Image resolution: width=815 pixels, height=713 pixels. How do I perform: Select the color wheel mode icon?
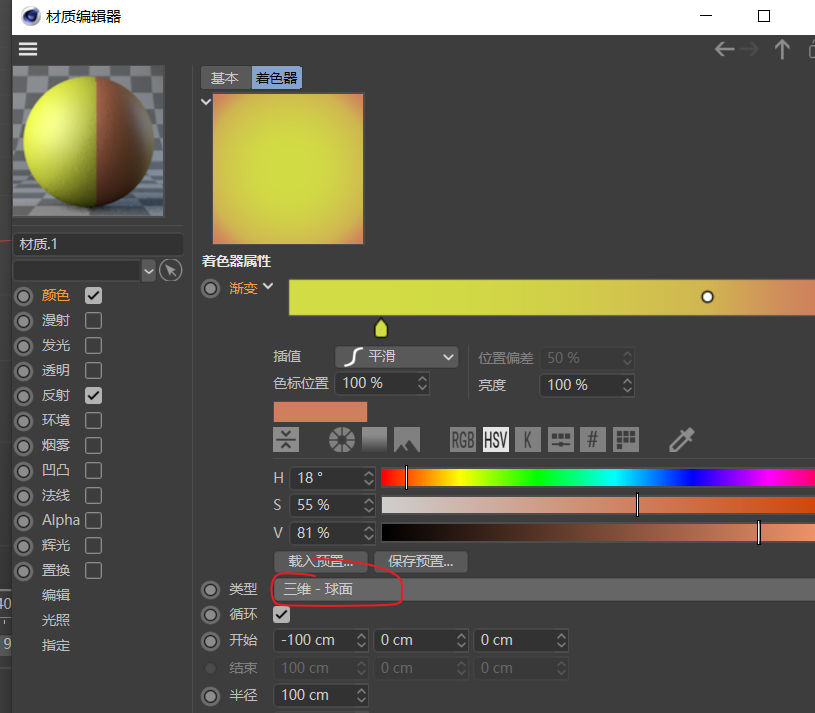[x=342, y=439]
